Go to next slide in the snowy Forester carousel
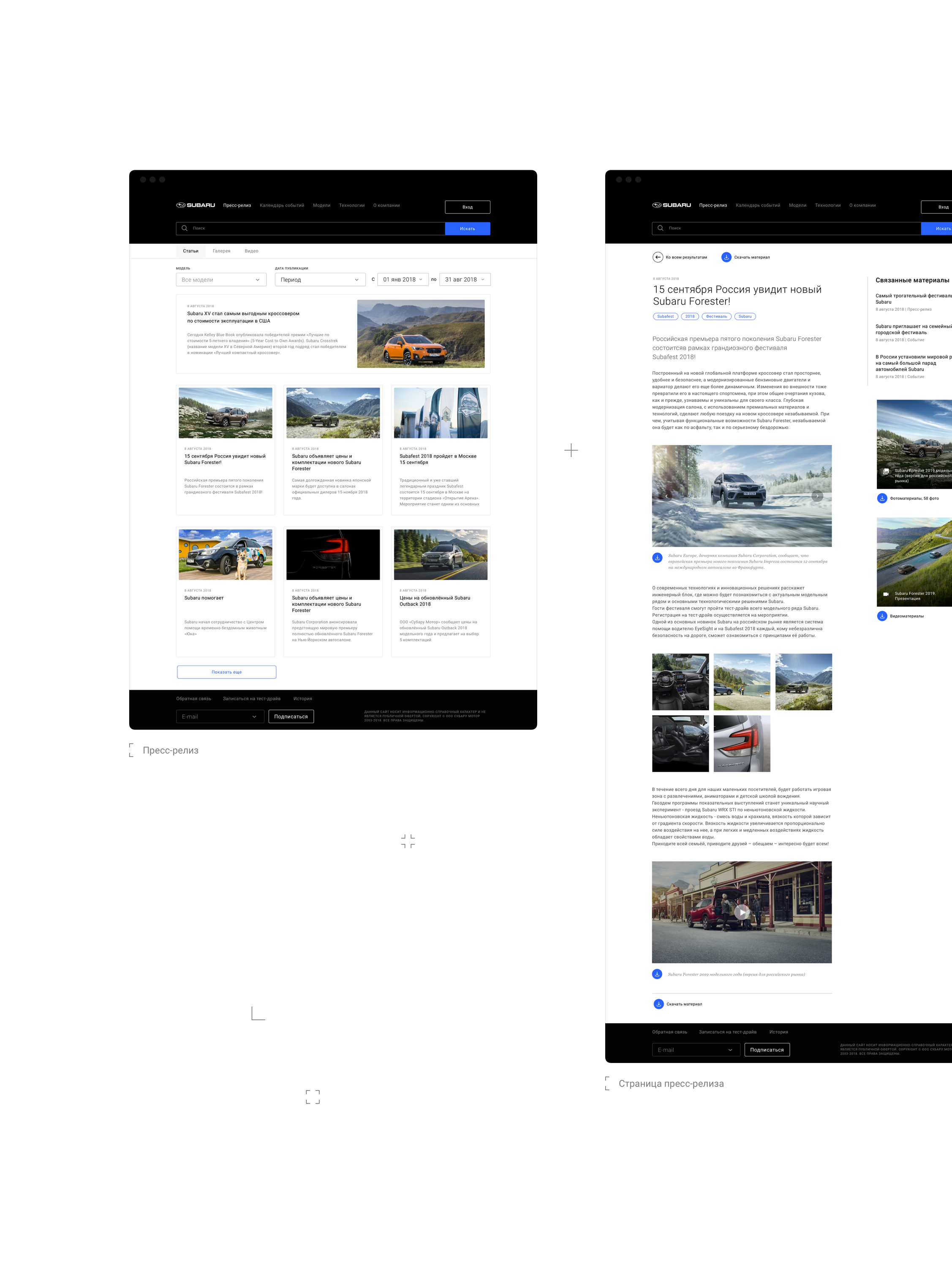Screen dimensions: 952x1267 coord(817,496)
